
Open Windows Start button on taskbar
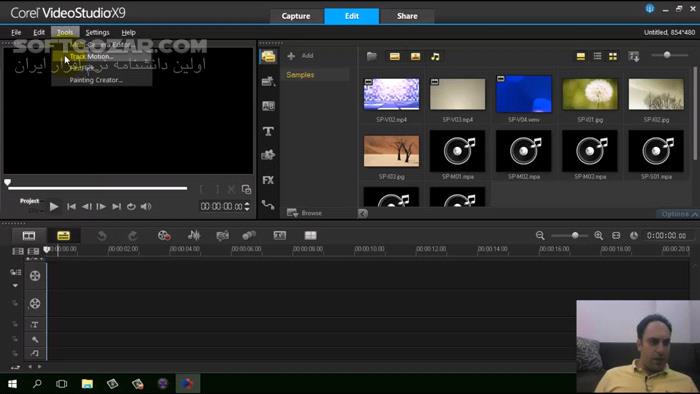point(12,384)
